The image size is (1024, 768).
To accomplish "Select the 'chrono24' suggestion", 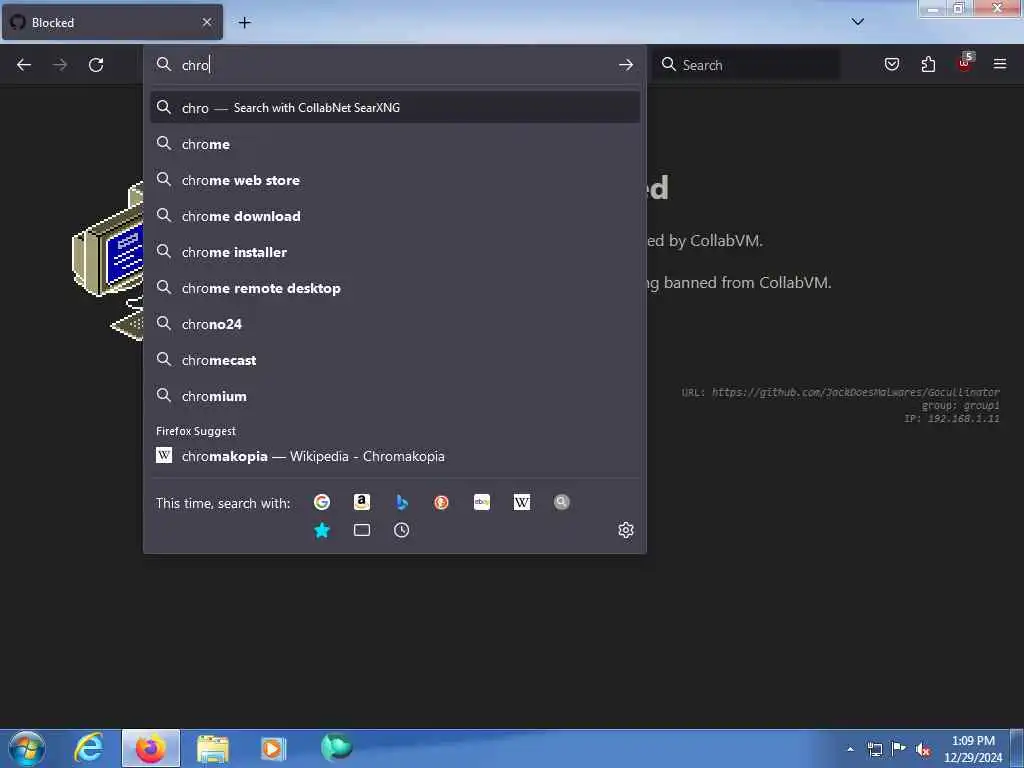I will coord(394,324).
